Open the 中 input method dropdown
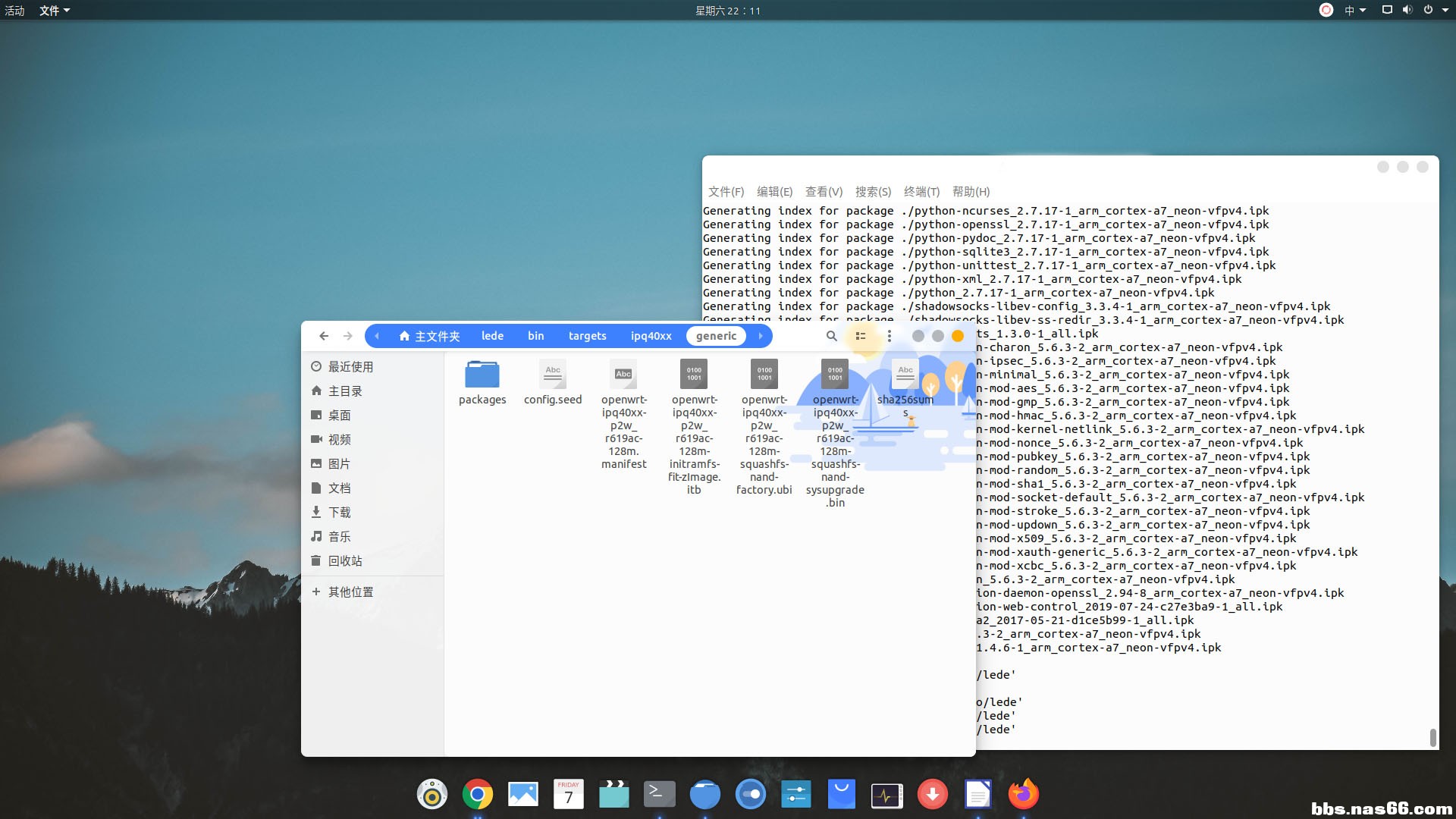1456x819 pixels. [1354, 11]
